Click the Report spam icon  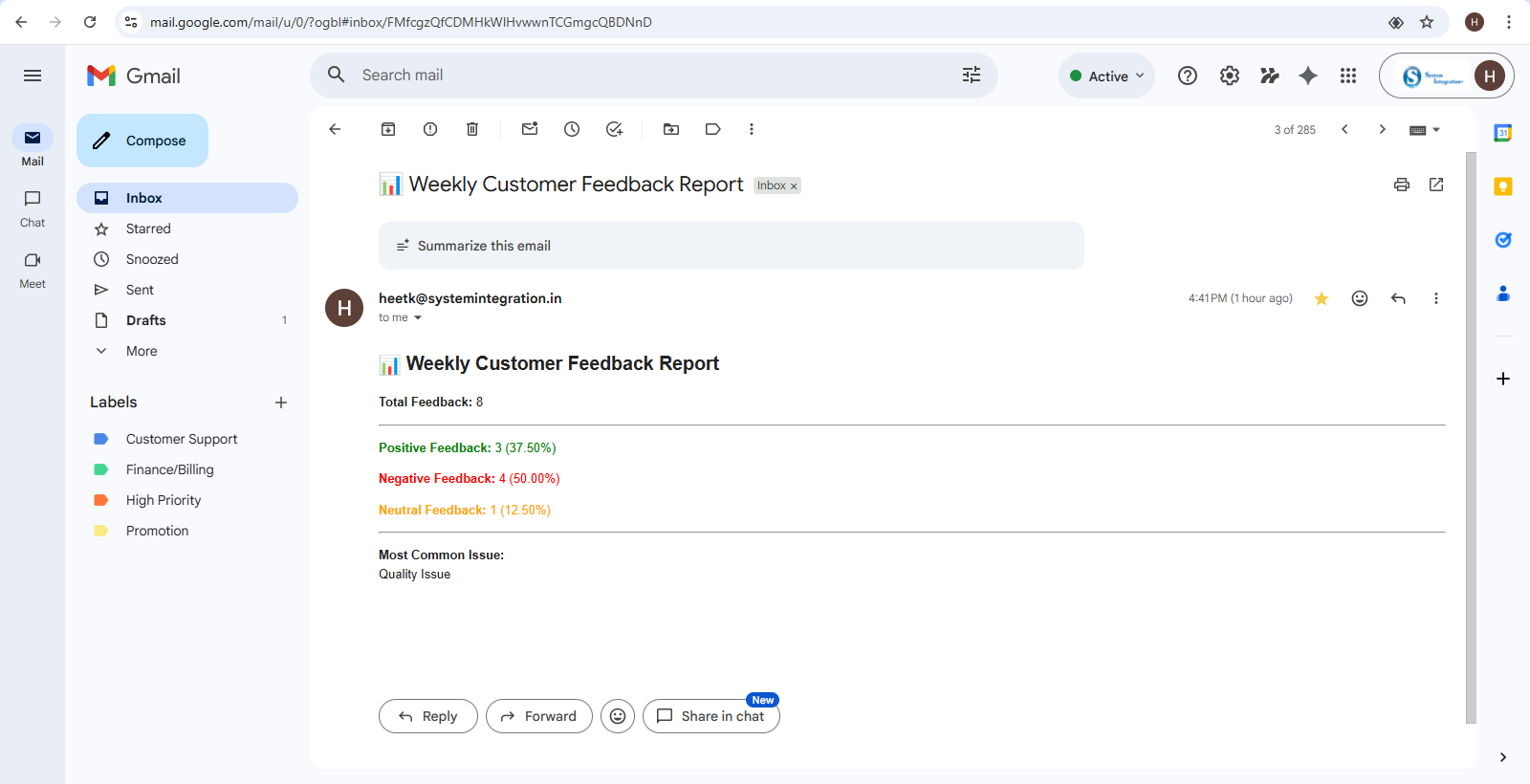pyautogui.click(x=430, y=129)
